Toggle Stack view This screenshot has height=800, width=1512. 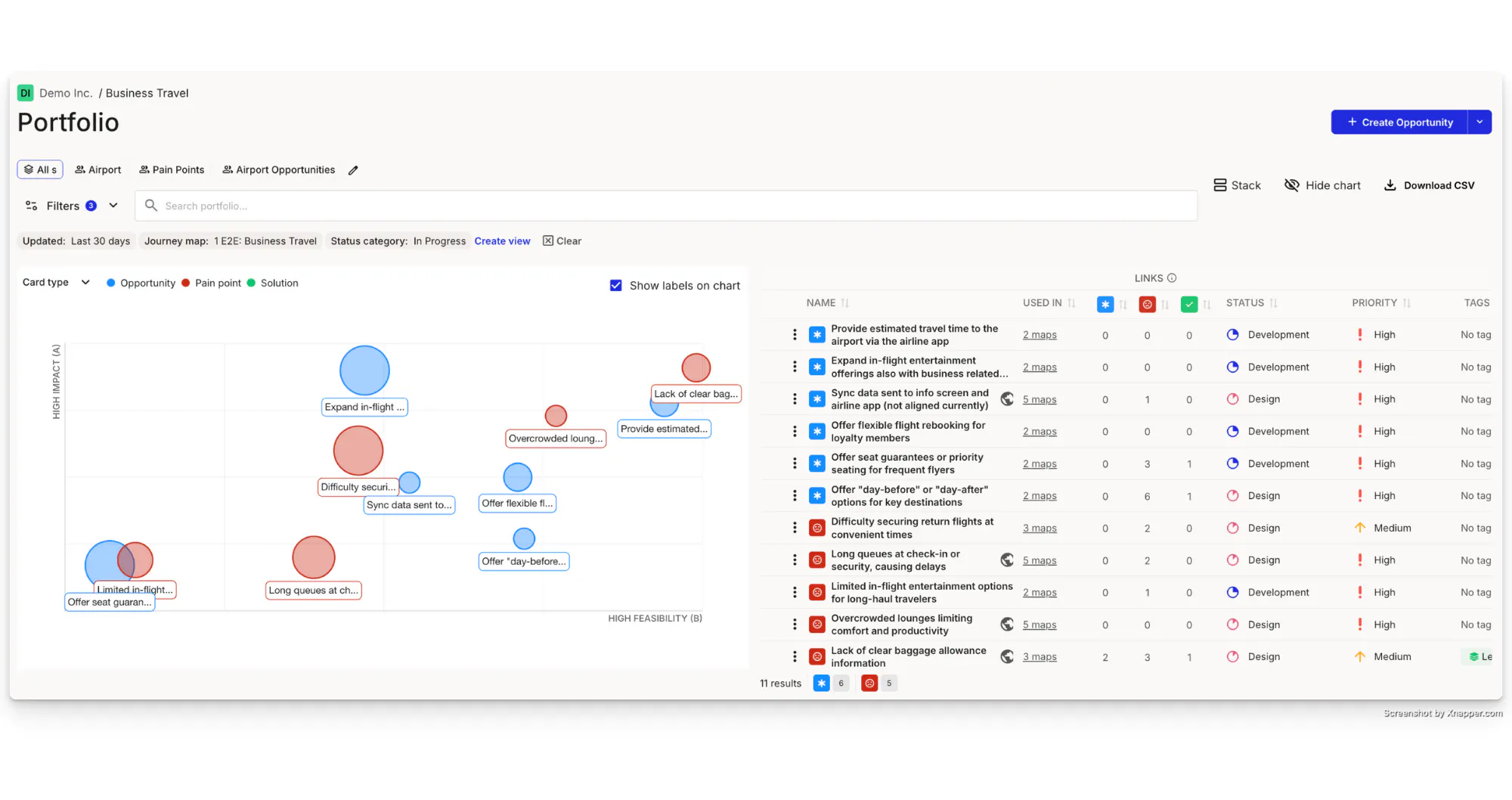[1237, 185]
